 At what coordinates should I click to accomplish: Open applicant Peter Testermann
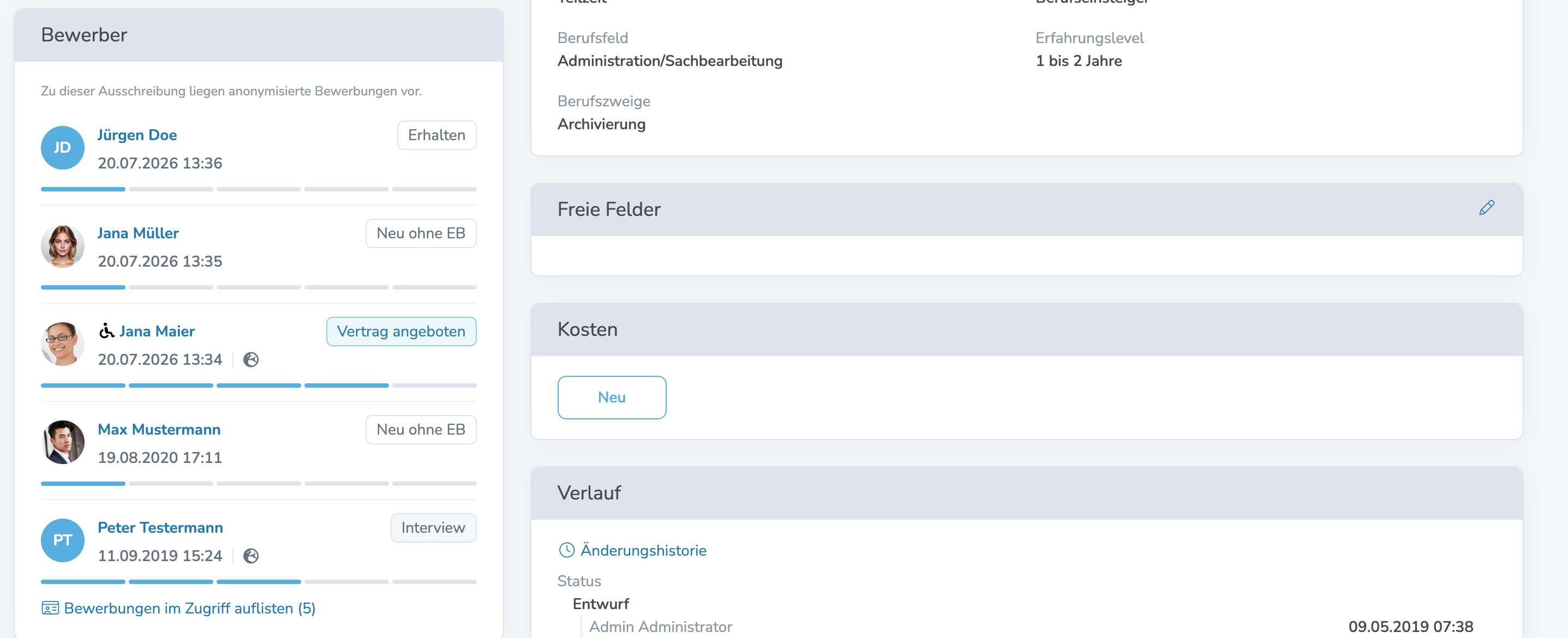pos(160,527)
